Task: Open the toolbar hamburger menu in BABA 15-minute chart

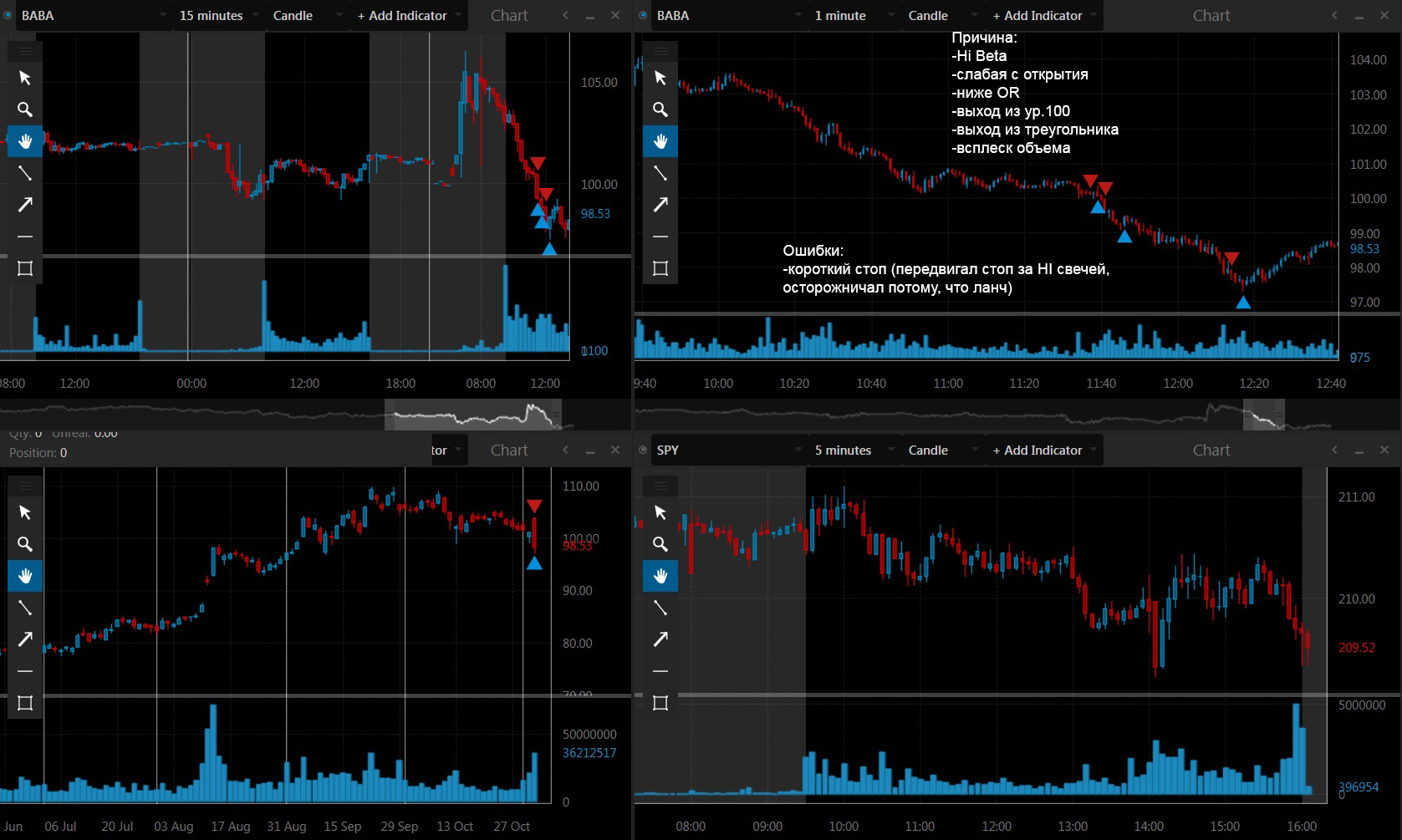Action: click(25, 52)
